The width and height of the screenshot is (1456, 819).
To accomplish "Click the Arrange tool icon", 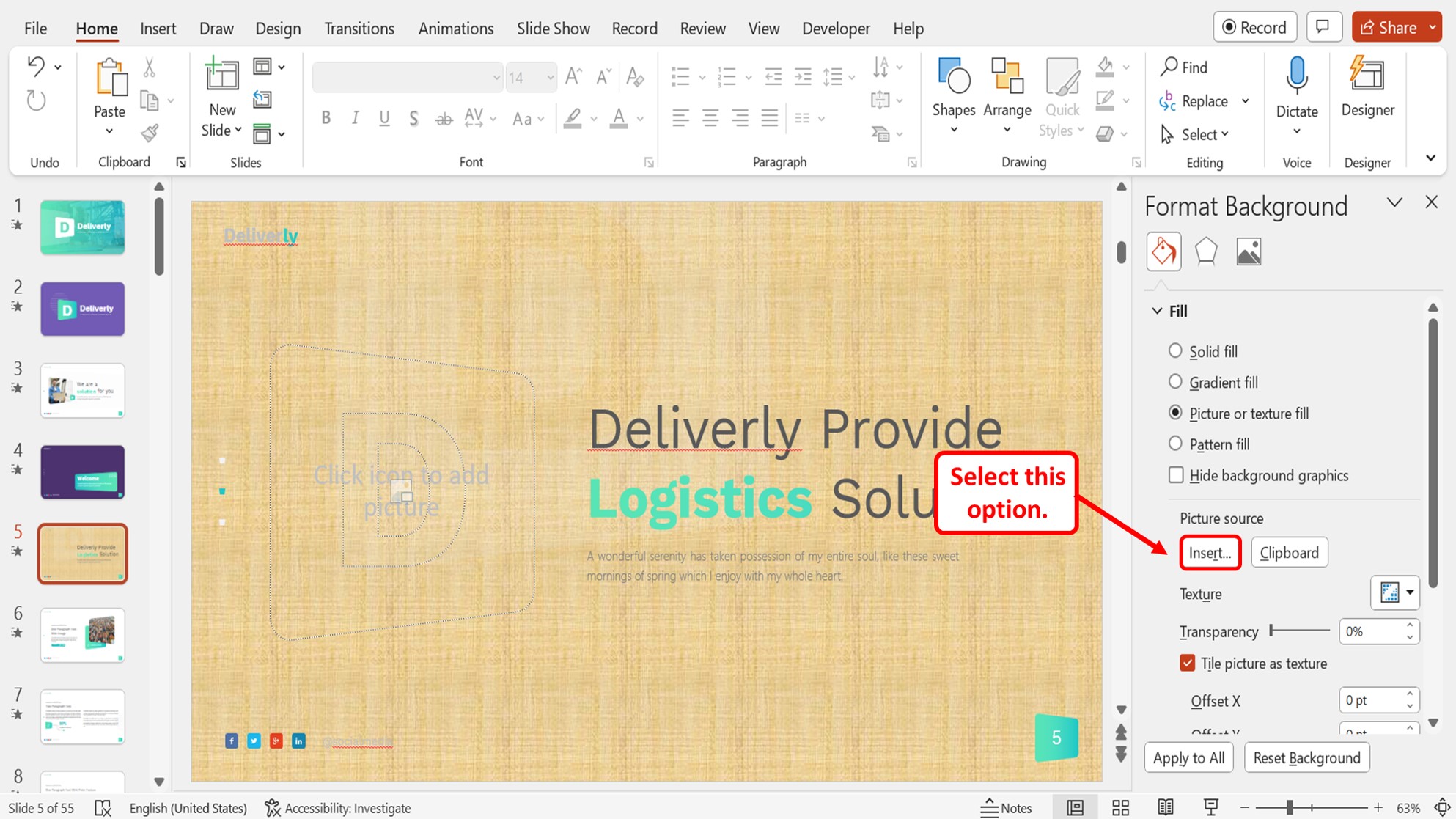I will pos(1007,76).
